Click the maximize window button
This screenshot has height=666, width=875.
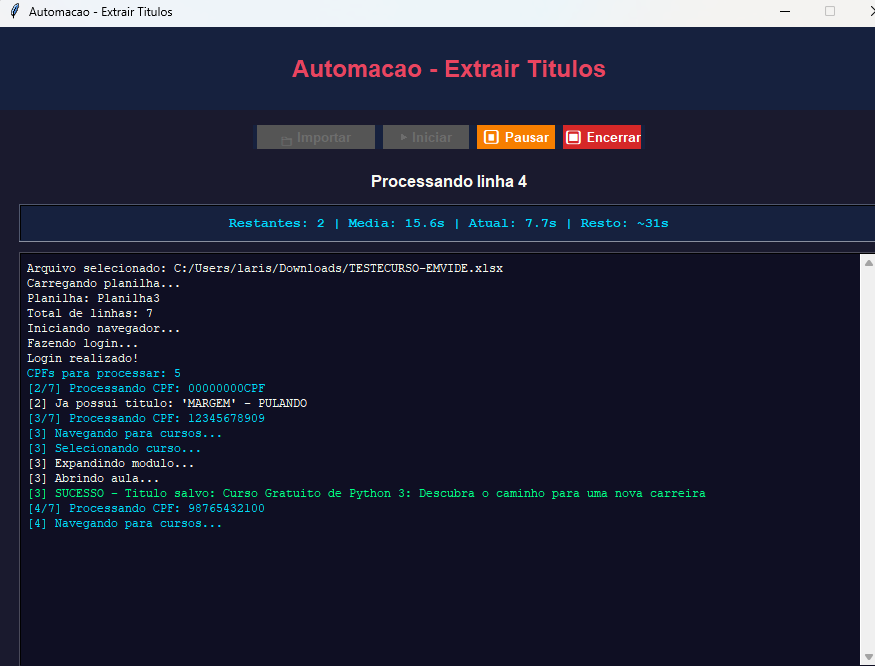tap(830, 11)
